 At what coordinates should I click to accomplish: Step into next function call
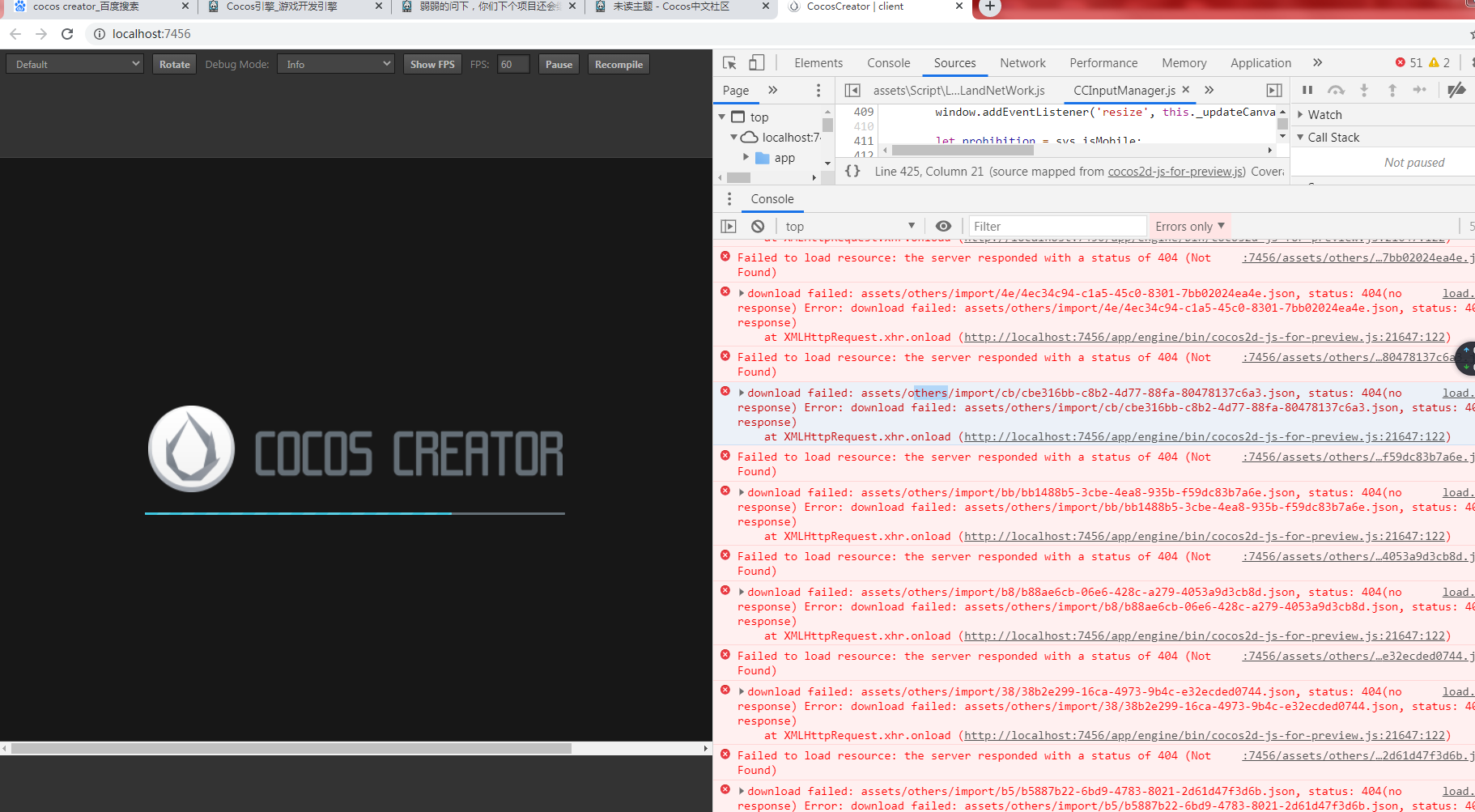(1364, 90)
